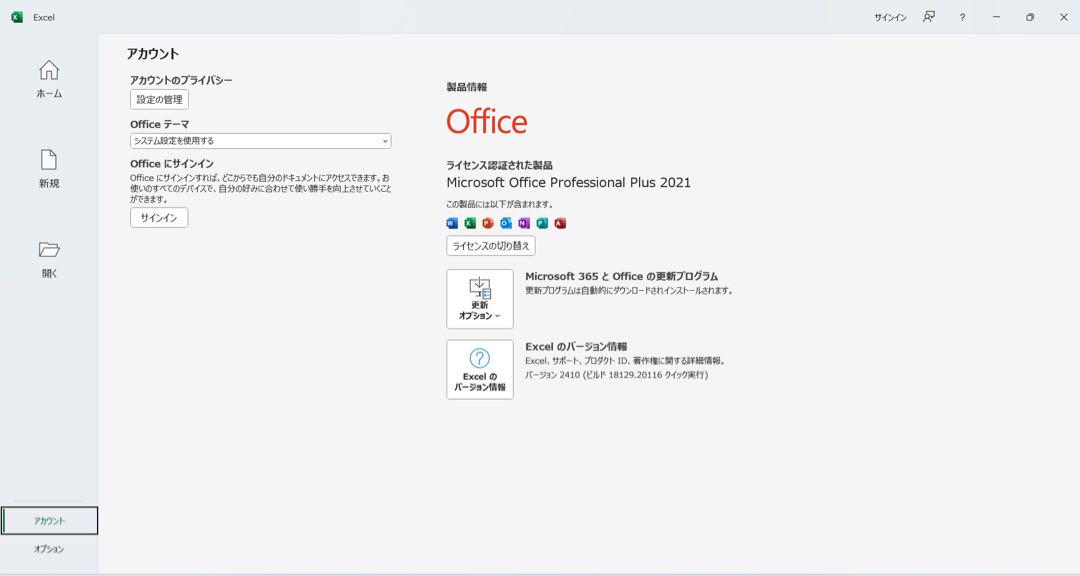Click the ライセンス認証された製品 label
Screen dimensions: 1080x576
tap(499, 165)
